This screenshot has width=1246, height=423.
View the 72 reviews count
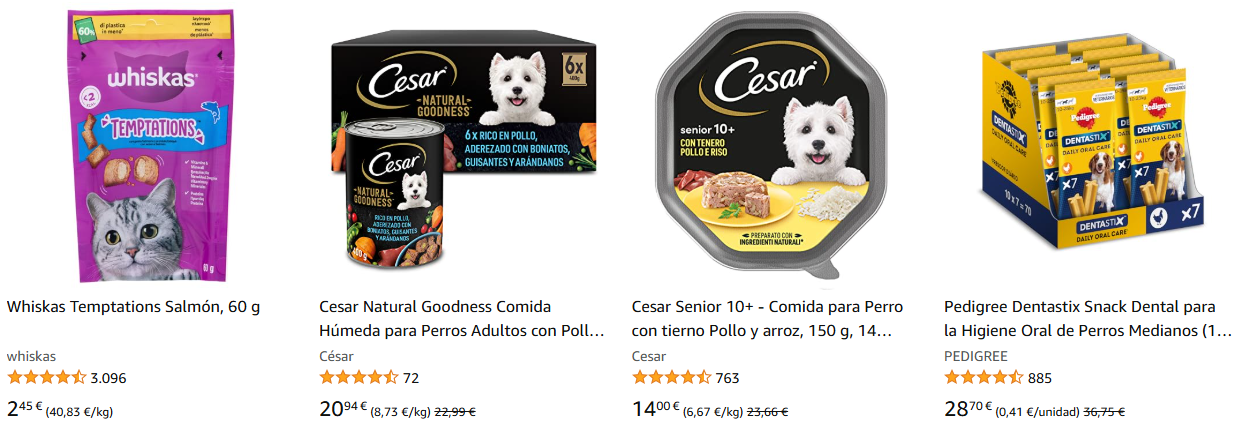click(x=411, y=378)
